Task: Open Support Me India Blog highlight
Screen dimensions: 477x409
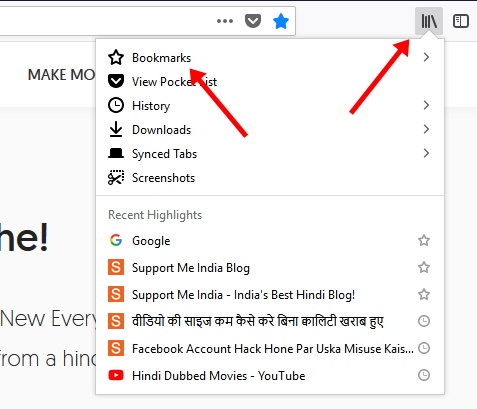Action: [270, 267]
